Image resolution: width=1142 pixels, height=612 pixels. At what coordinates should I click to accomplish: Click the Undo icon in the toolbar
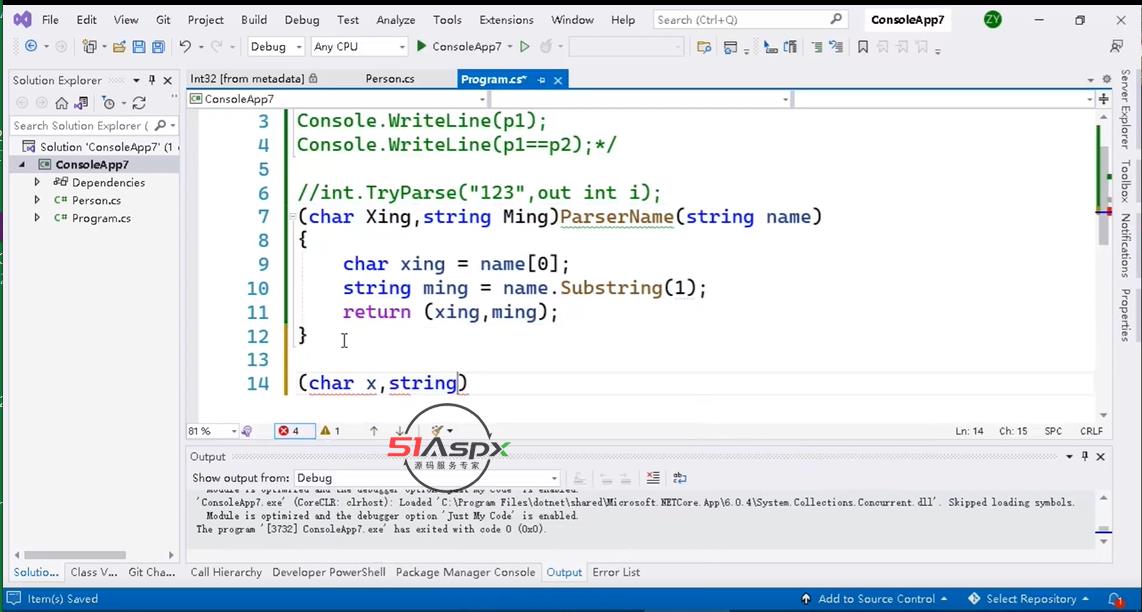(x=185, y=47)
